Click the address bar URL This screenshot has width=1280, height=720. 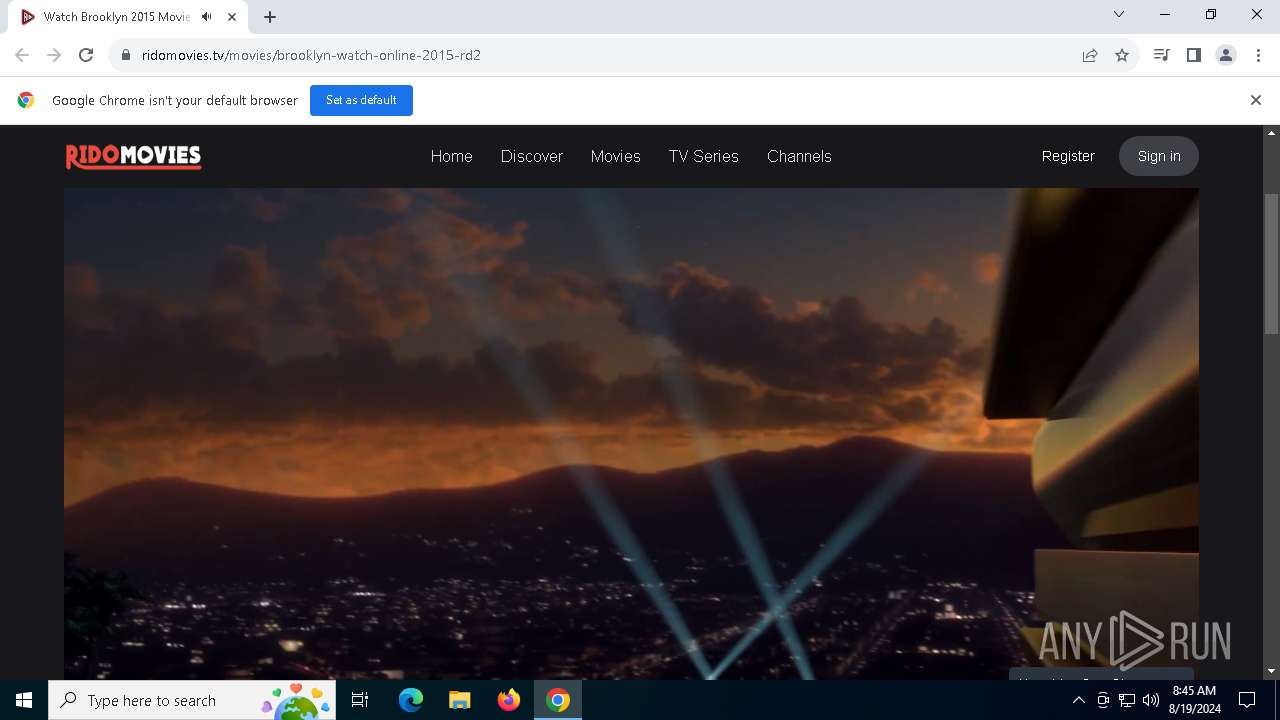[x=311, y=55]
